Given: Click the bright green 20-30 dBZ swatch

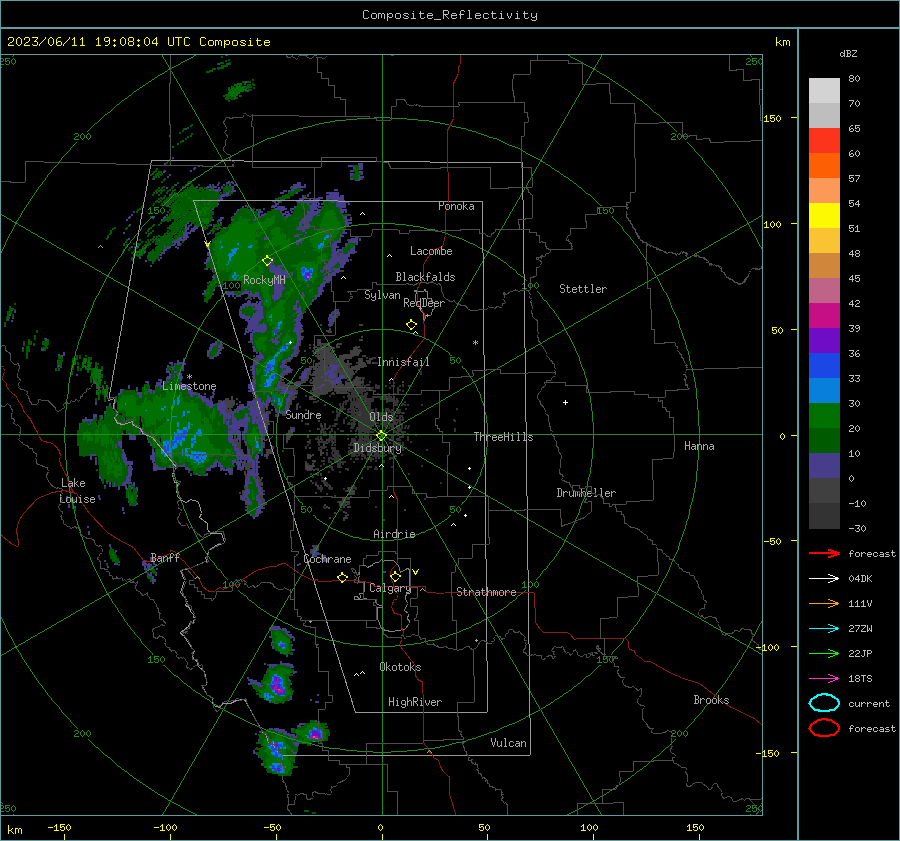Looking at the screenshot, I should coord(824,416).
